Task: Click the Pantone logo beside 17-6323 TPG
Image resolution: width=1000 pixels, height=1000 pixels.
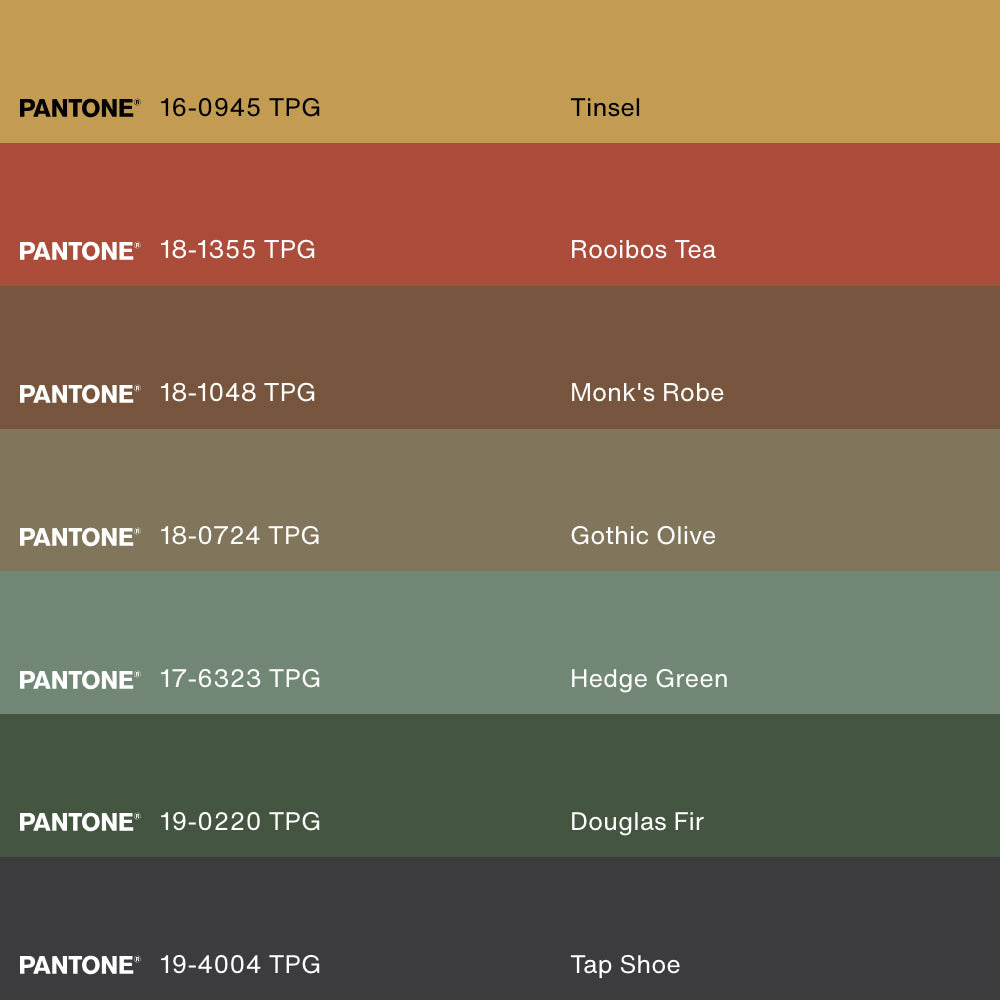Action: (79, 679)
